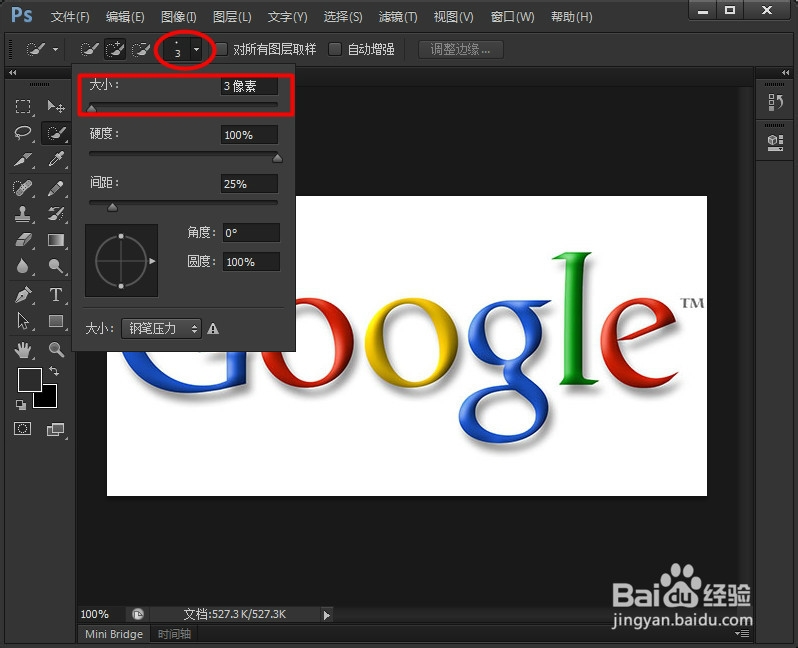Open the 滤镜(T) menu
This screenshot has height=648, width=798.
(x=398, y=17)
